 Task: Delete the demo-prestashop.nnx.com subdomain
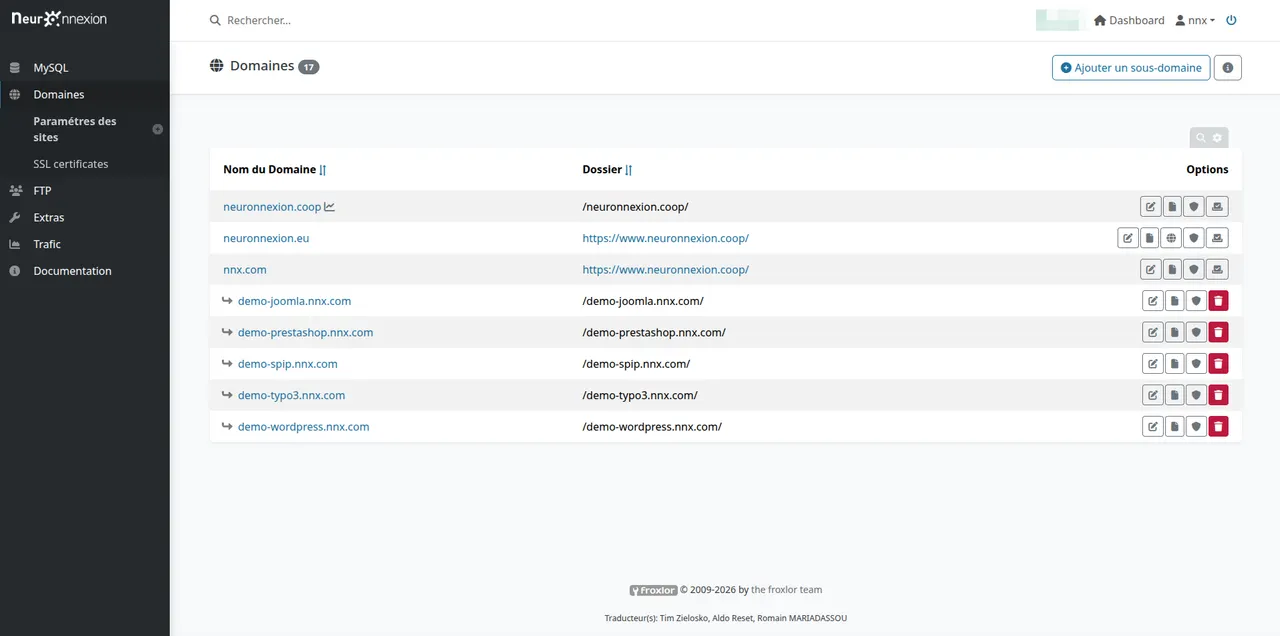pos(1218,332)
